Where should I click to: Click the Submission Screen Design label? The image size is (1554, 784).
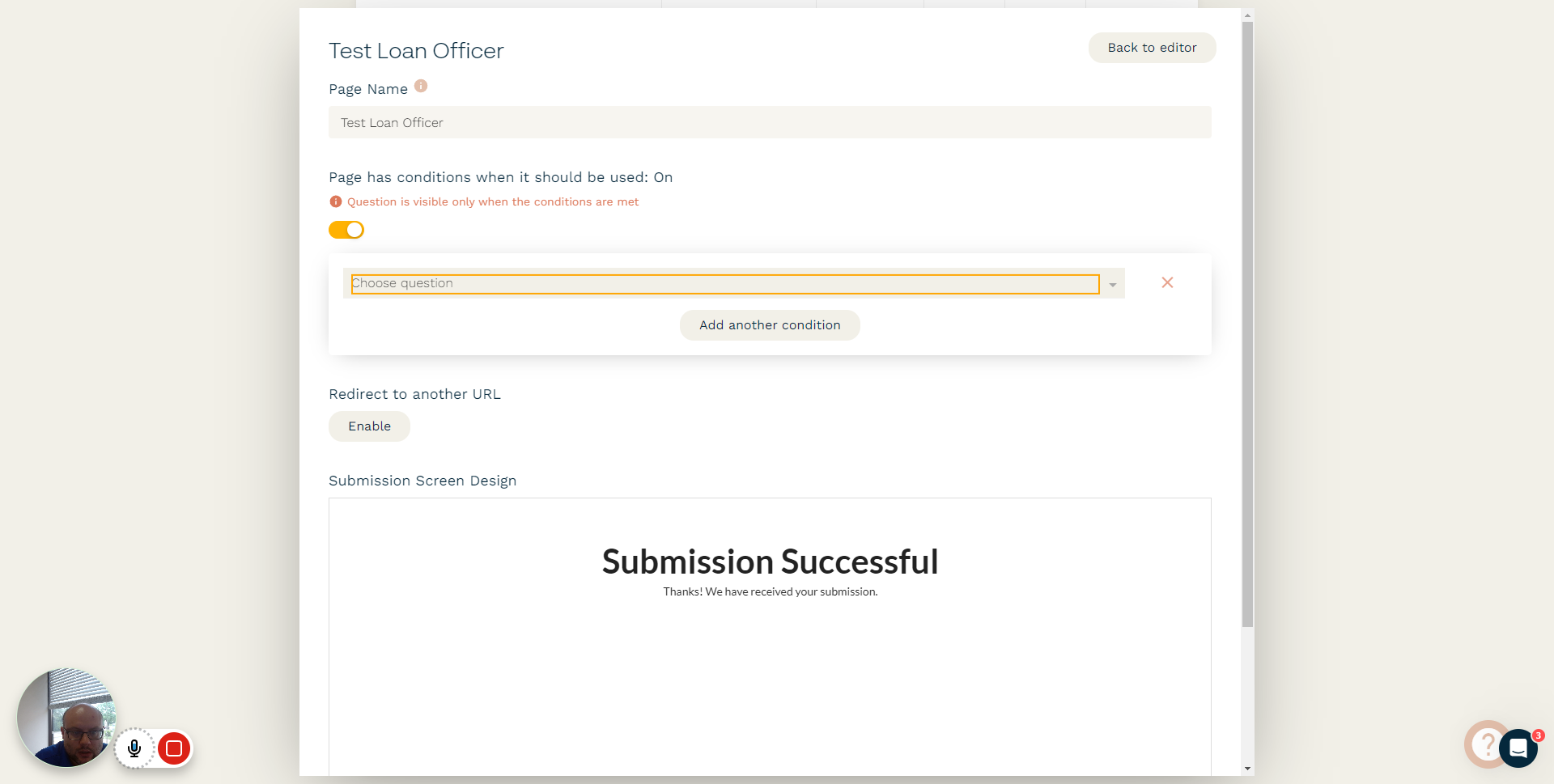(x=422, y=481)
